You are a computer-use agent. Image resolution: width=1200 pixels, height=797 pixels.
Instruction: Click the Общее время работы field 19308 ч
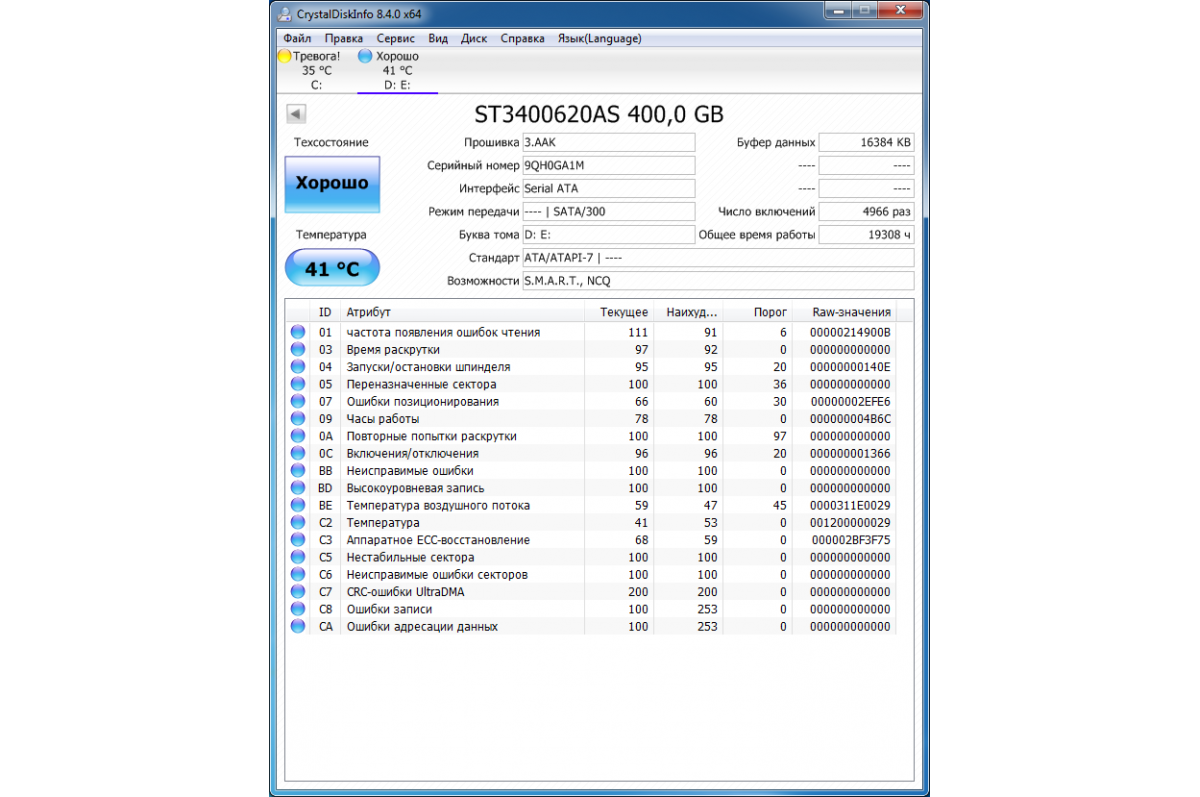tap(866, 235)
